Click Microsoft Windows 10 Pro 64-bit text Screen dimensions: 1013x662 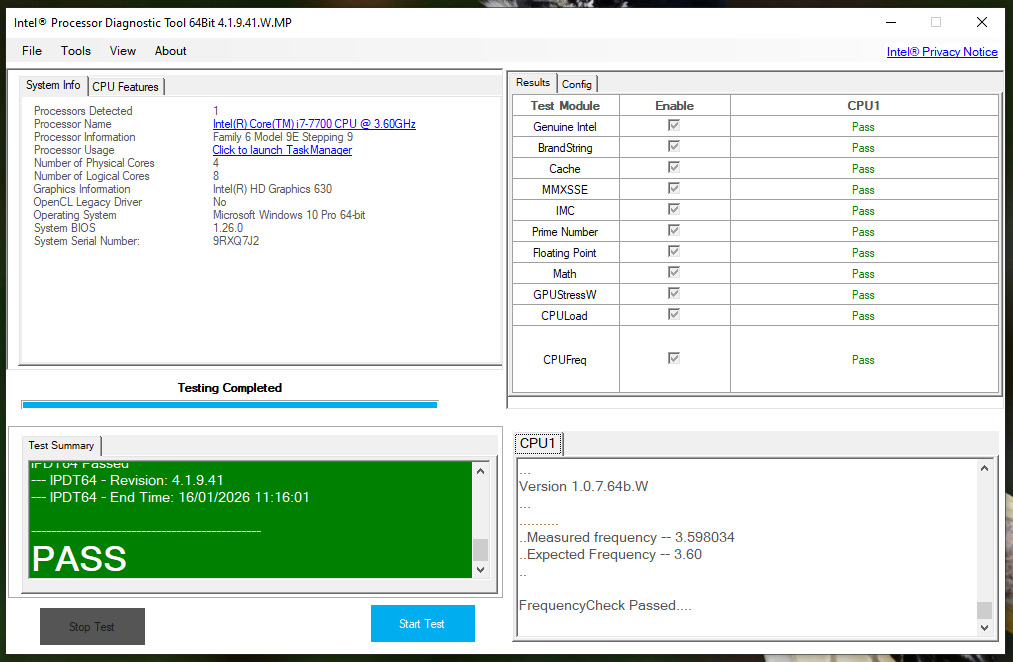pyautogui.click(x=289, y=215)
